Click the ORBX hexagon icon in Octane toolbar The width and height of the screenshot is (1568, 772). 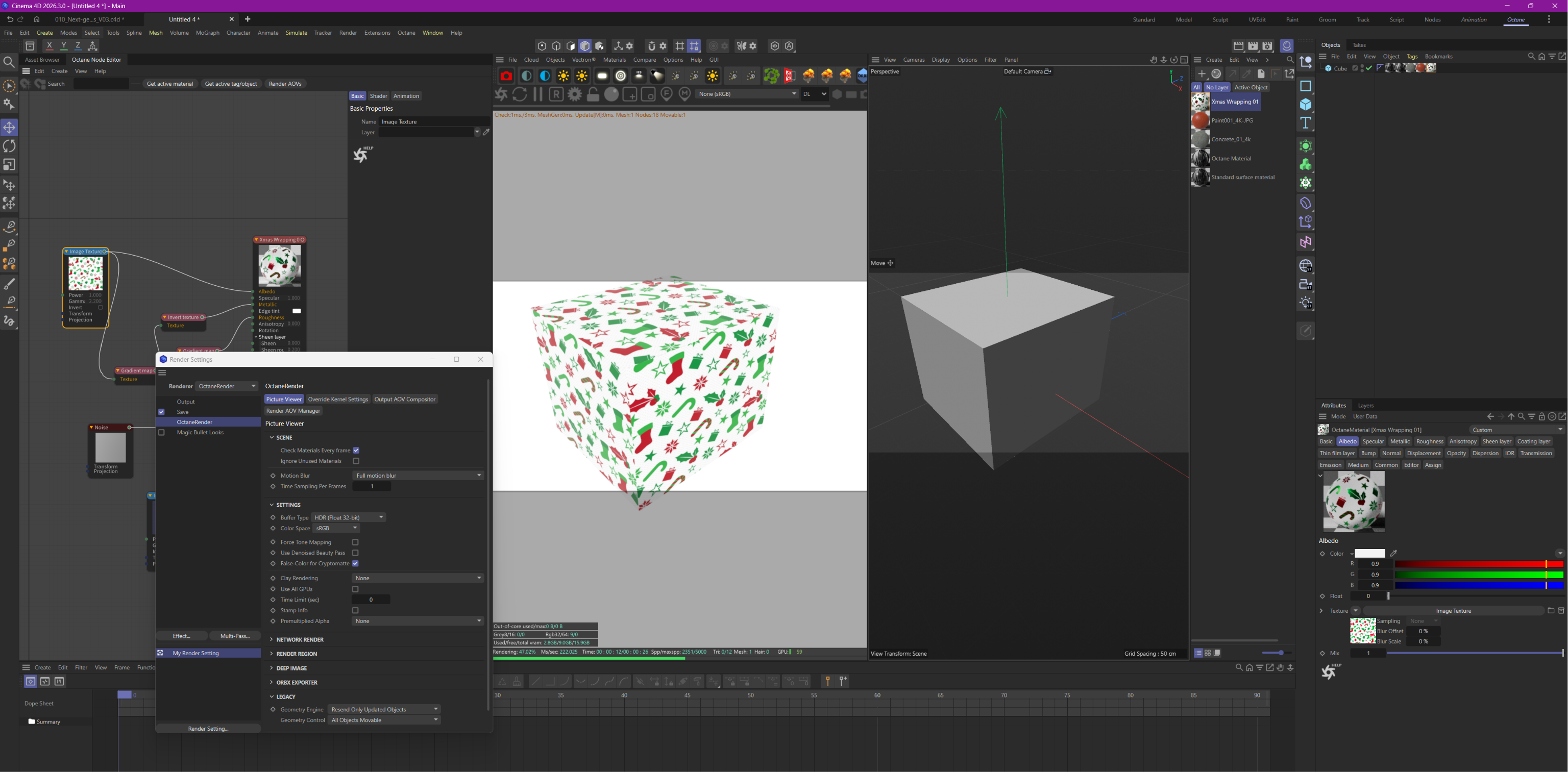[863, 76]
